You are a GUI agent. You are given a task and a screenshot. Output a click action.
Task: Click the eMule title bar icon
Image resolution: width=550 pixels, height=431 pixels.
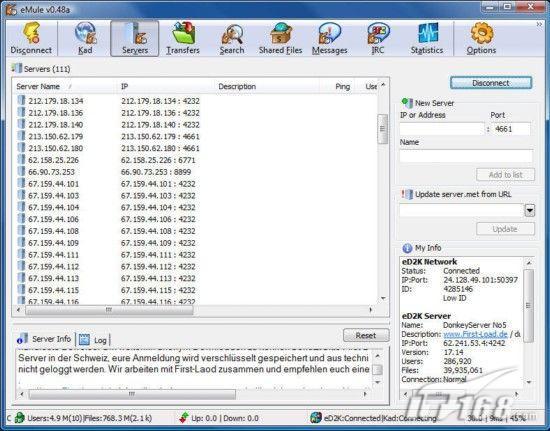point(11,9)
